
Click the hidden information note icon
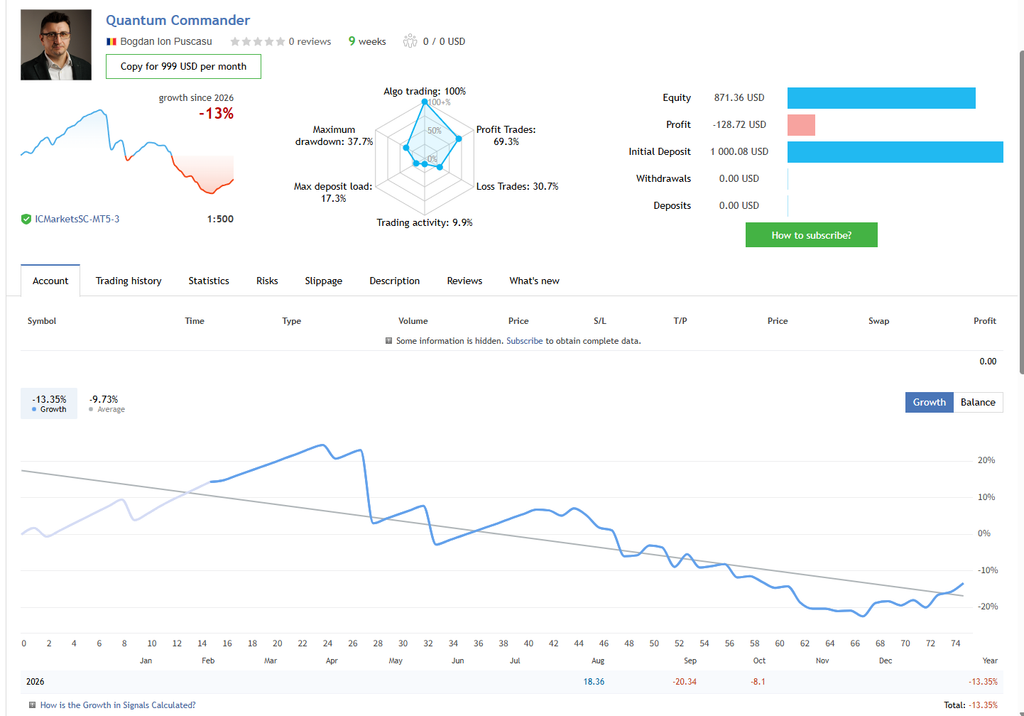pos(389,340)
